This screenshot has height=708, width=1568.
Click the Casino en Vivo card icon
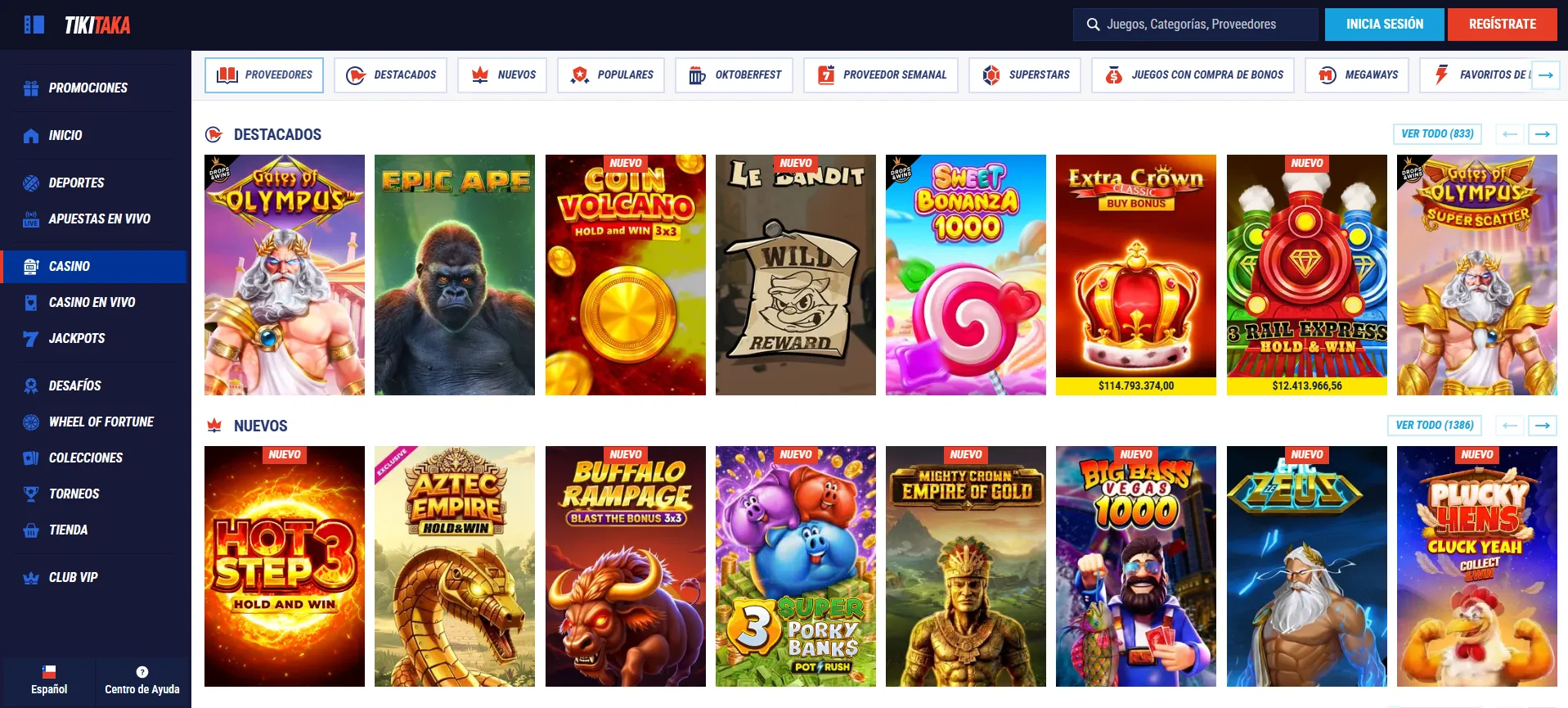point(31,302)
